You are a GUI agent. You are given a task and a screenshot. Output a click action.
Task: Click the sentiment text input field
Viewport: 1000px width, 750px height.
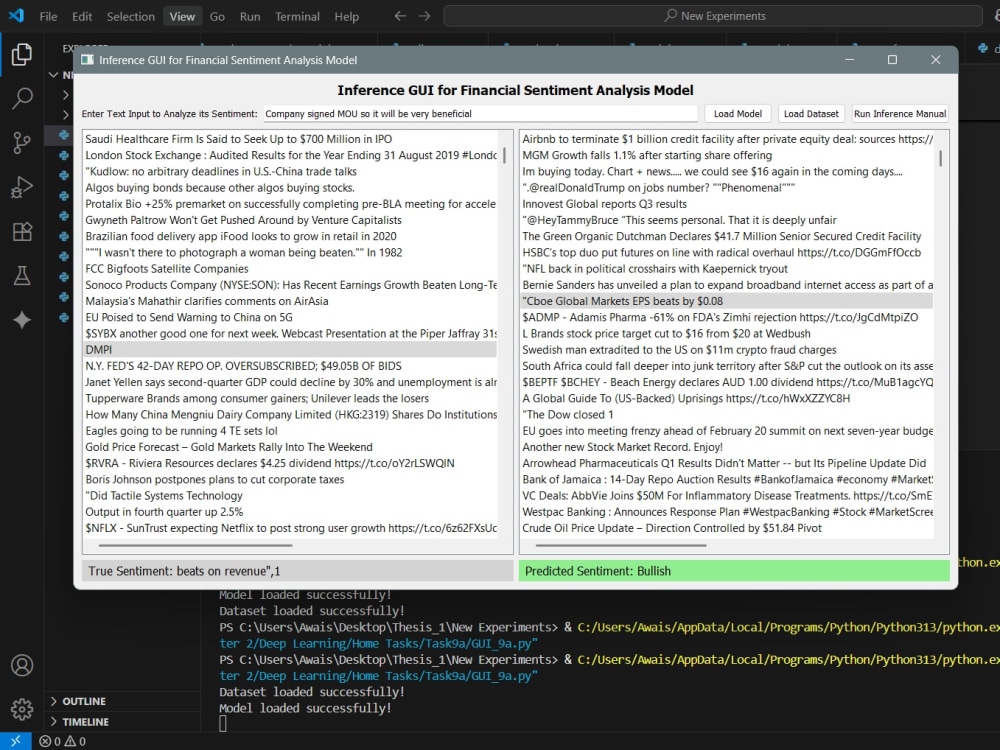point(480,114)
